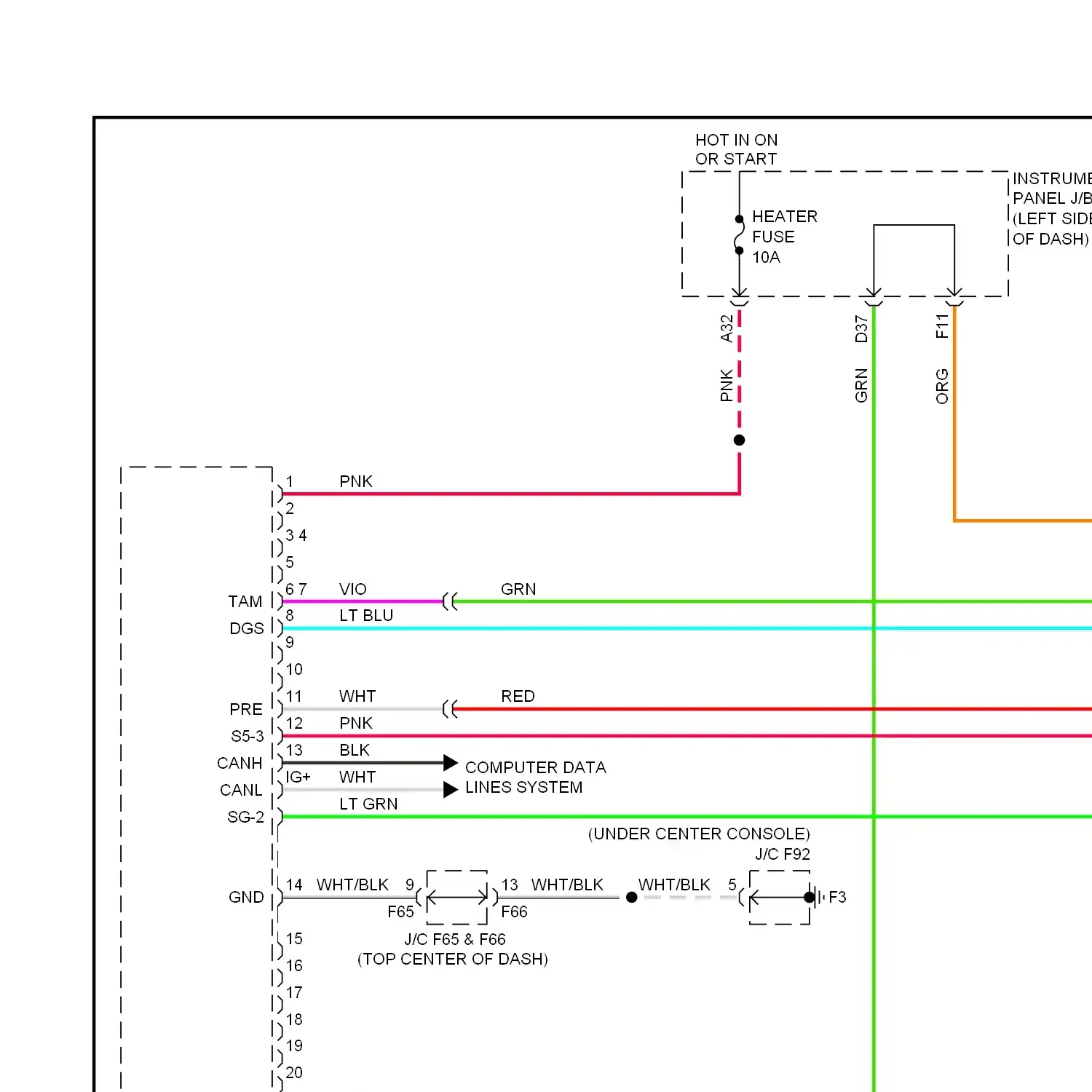Click pin number 17 on the connector
Image resolution: width=1092 pixels, height=1092 pixels.
(294, 992)
